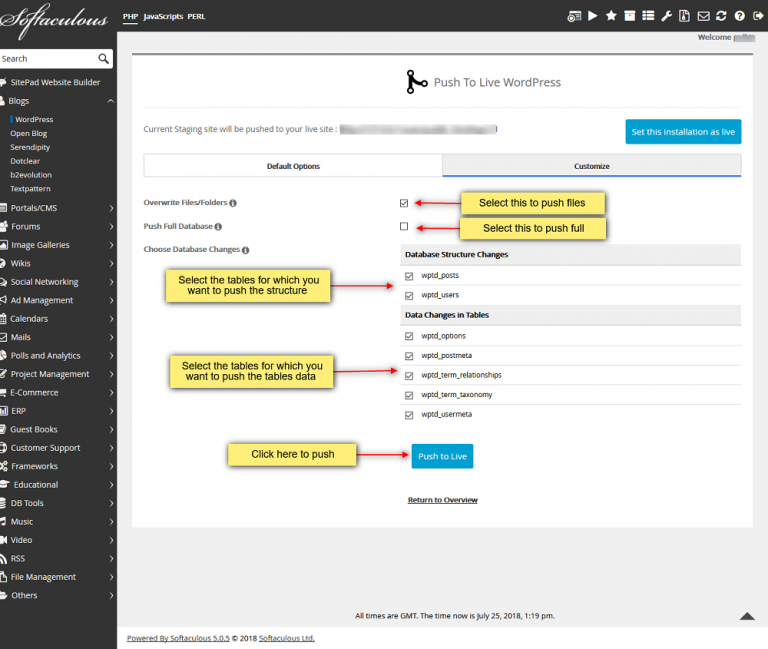Click the play triangle icon in header

tap(593, 16)
